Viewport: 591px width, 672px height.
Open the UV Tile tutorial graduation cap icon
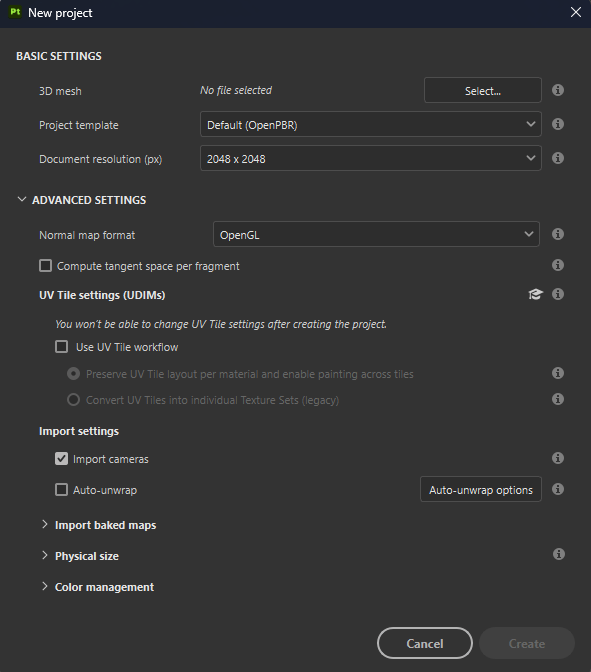[535, 294]
